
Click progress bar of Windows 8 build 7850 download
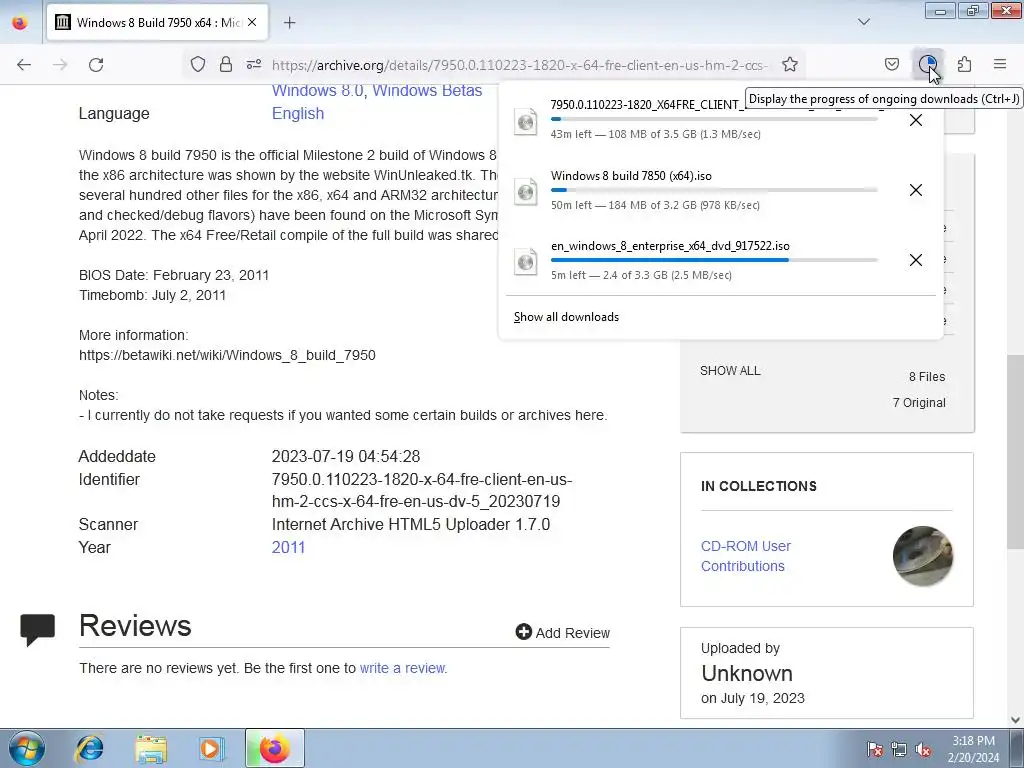pos(714,190)
